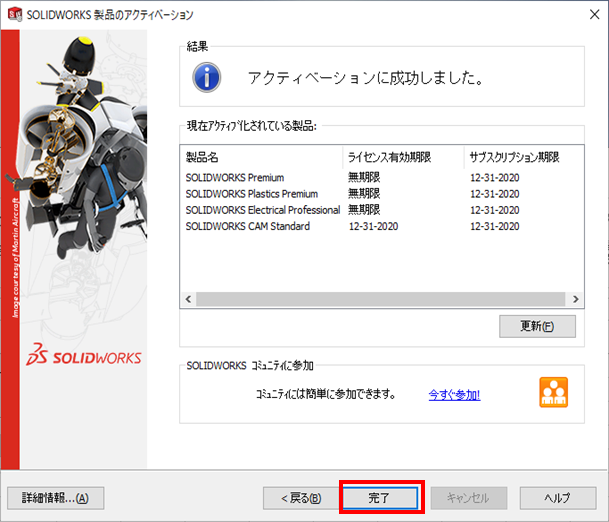Screen dimensions: 609x522
Task: Click the アクティベーションに成功しました message
Action: 367,78
